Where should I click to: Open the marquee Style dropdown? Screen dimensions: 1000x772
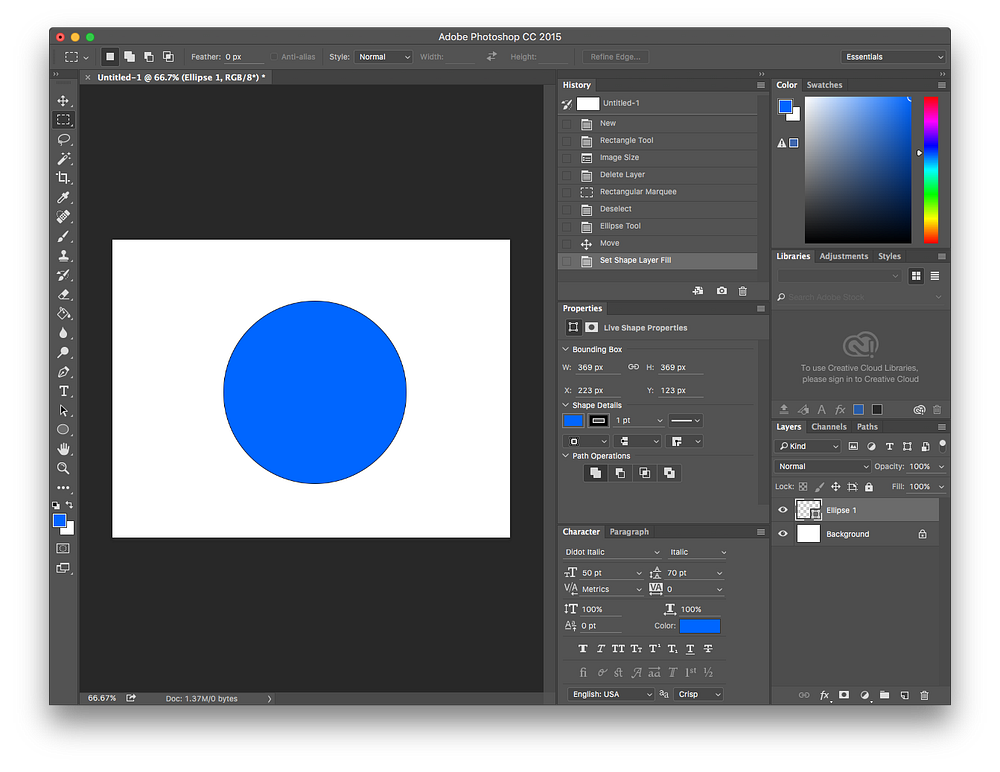coord(383,57)
